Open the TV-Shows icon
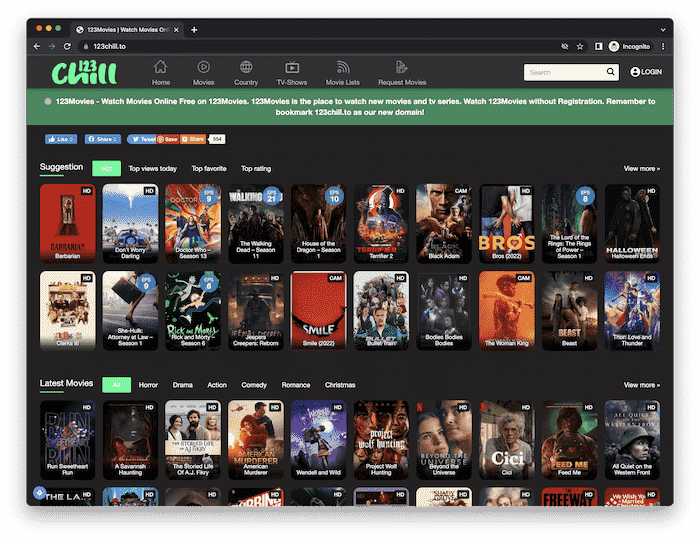This screenshot has height=541, width=700. point(292,67)
